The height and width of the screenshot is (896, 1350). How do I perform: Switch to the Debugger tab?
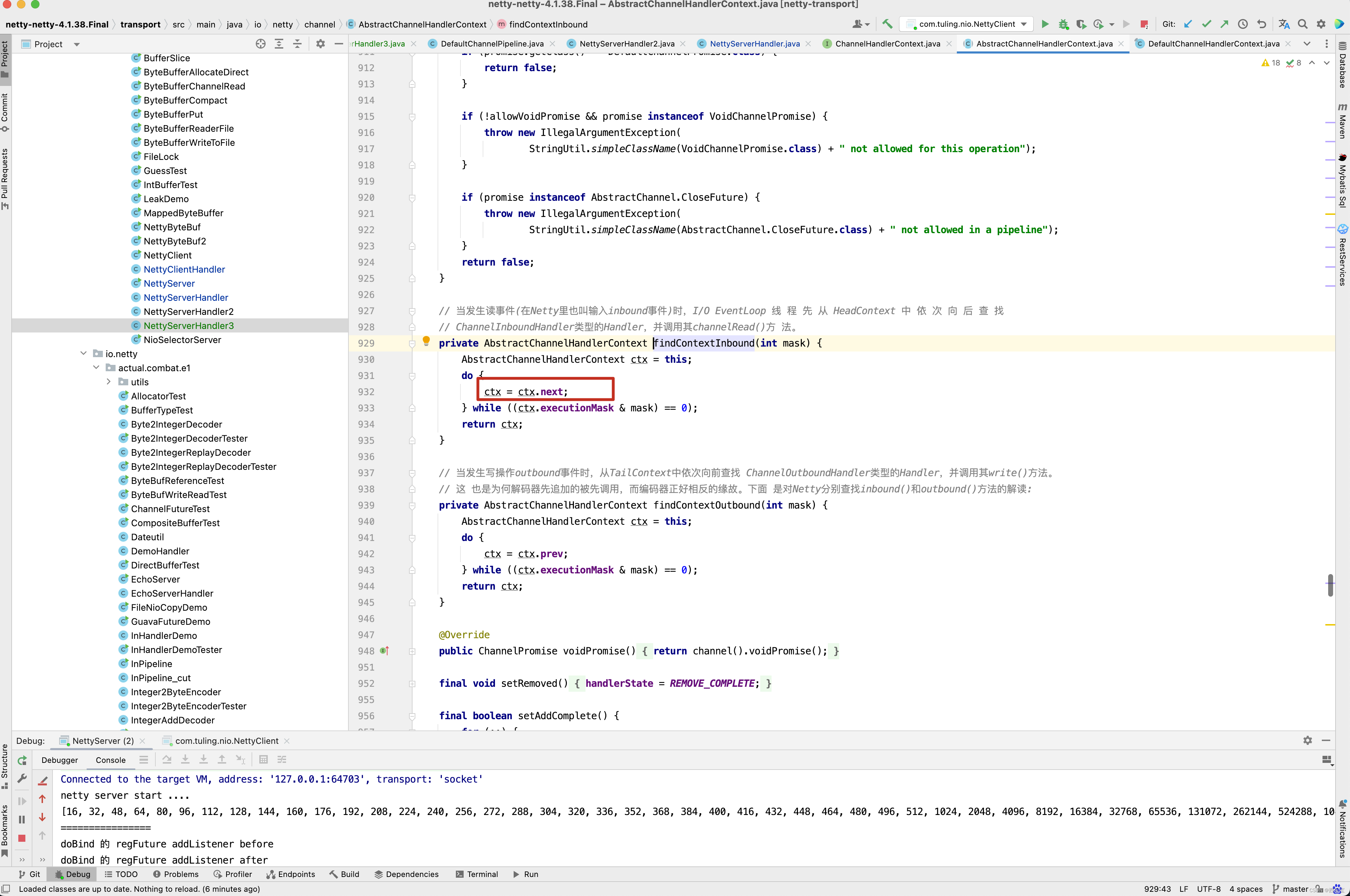point(60,760)
